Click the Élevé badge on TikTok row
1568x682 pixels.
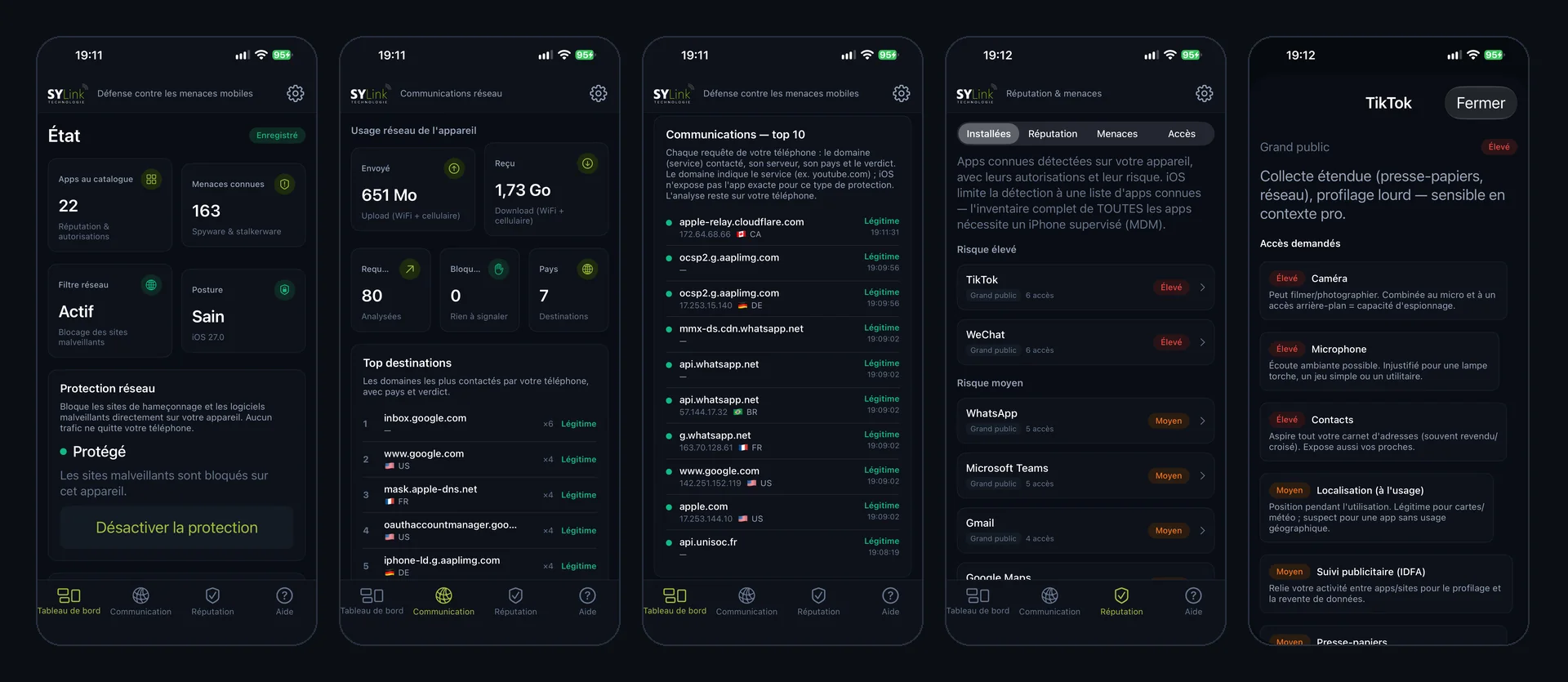pos(1171,288)
